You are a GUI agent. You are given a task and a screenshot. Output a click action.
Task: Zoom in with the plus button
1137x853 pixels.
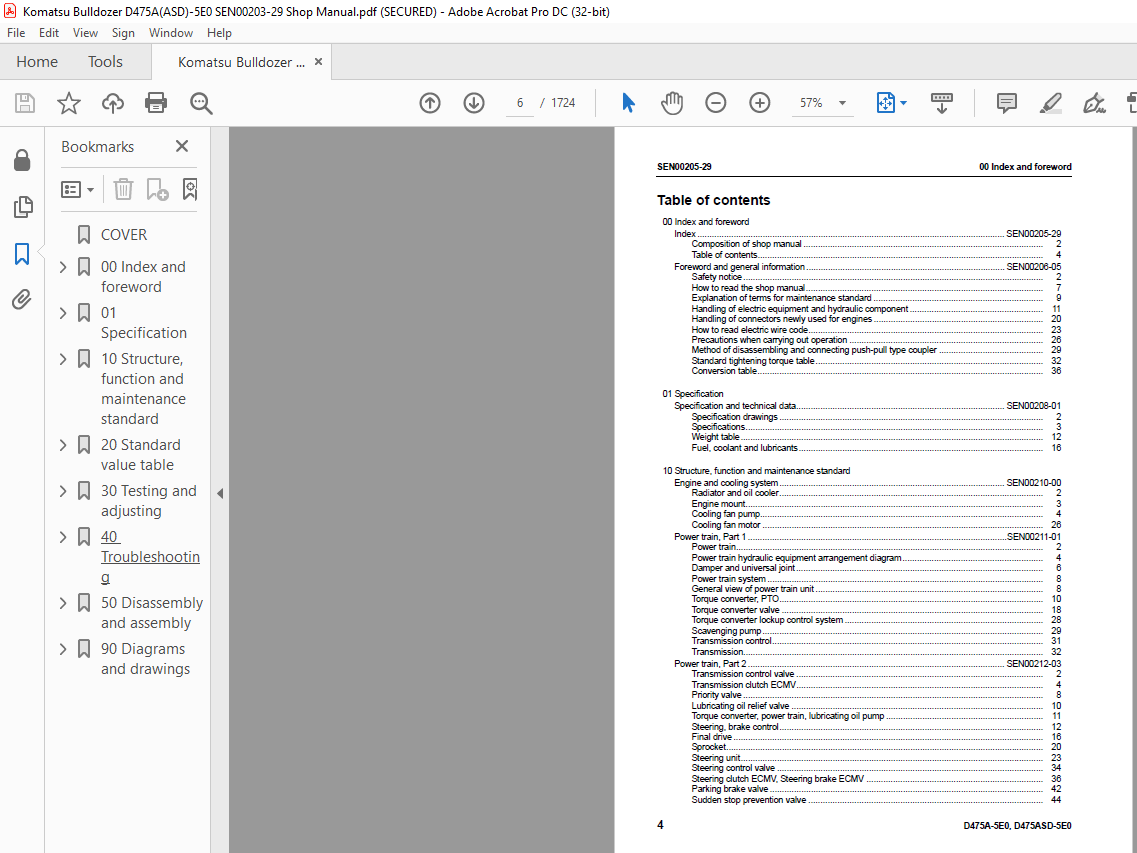click(x=759, y=103)
